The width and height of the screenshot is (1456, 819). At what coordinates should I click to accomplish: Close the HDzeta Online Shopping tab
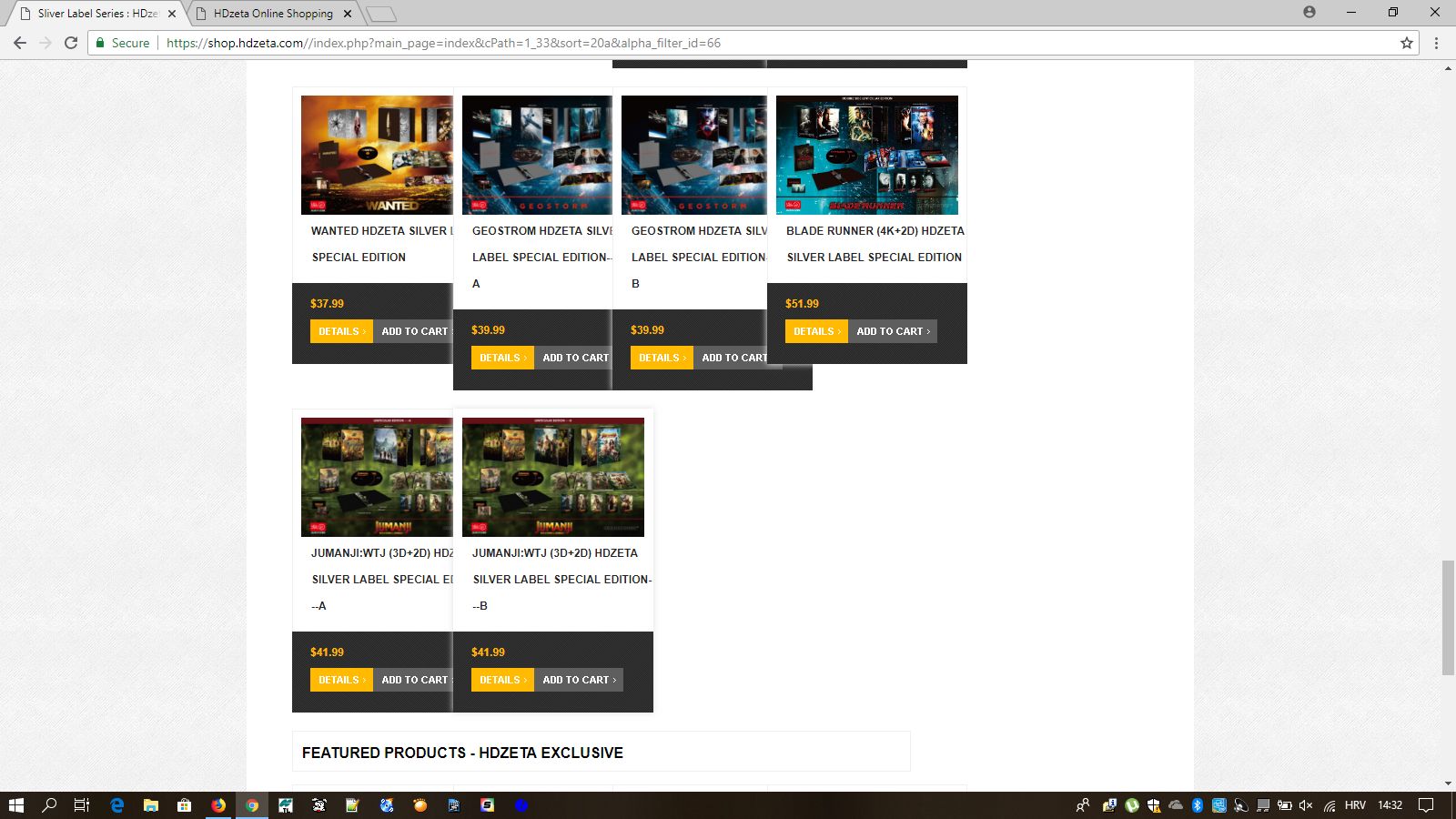point(348,14)
